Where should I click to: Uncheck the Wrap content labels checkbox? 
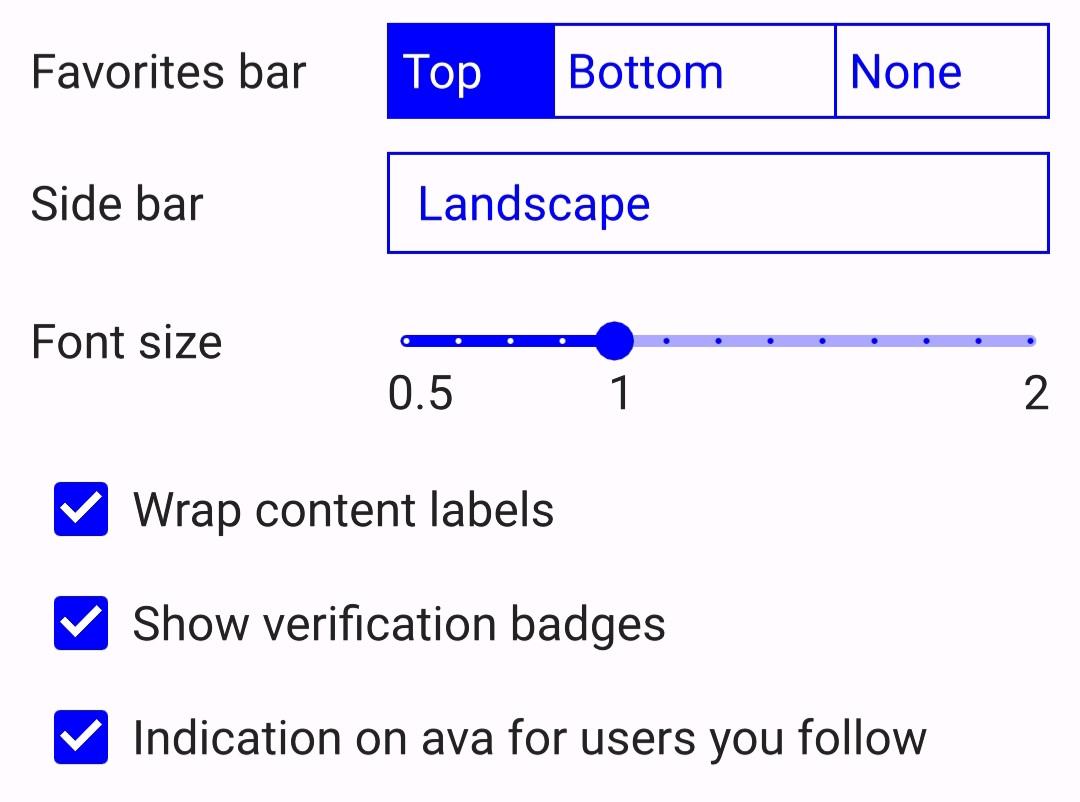(81, 510)
